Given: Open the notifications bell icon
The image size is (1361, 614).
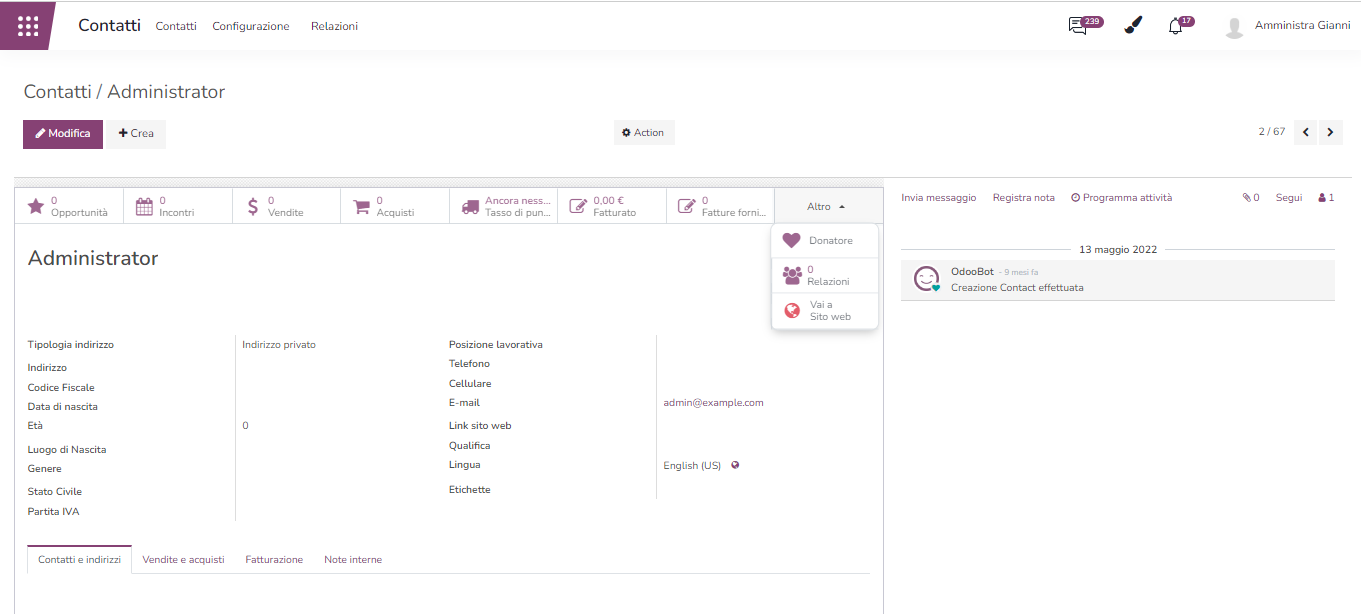Looking at the screenshot, I should point(1176,26).
